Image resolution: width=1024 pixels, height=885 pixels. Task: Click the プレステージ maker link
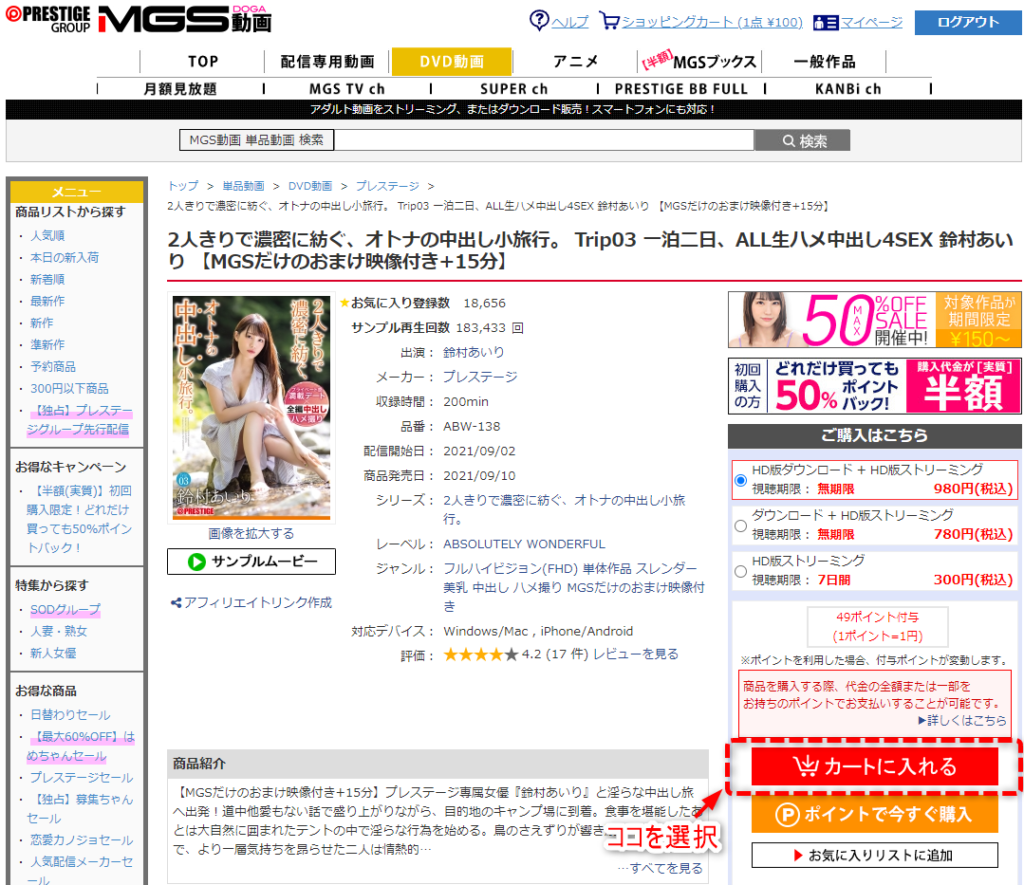[480, 377]
